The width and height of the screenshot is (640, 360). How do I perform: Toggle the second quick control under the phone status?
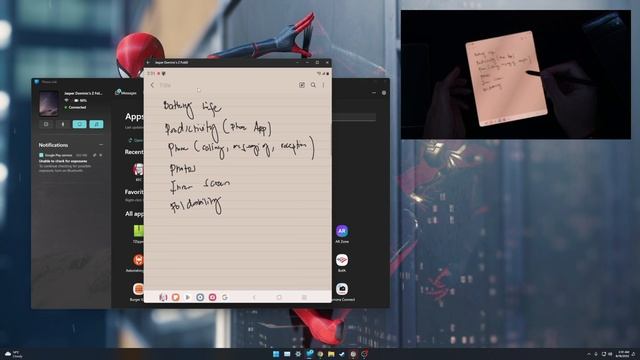point(63,124)
